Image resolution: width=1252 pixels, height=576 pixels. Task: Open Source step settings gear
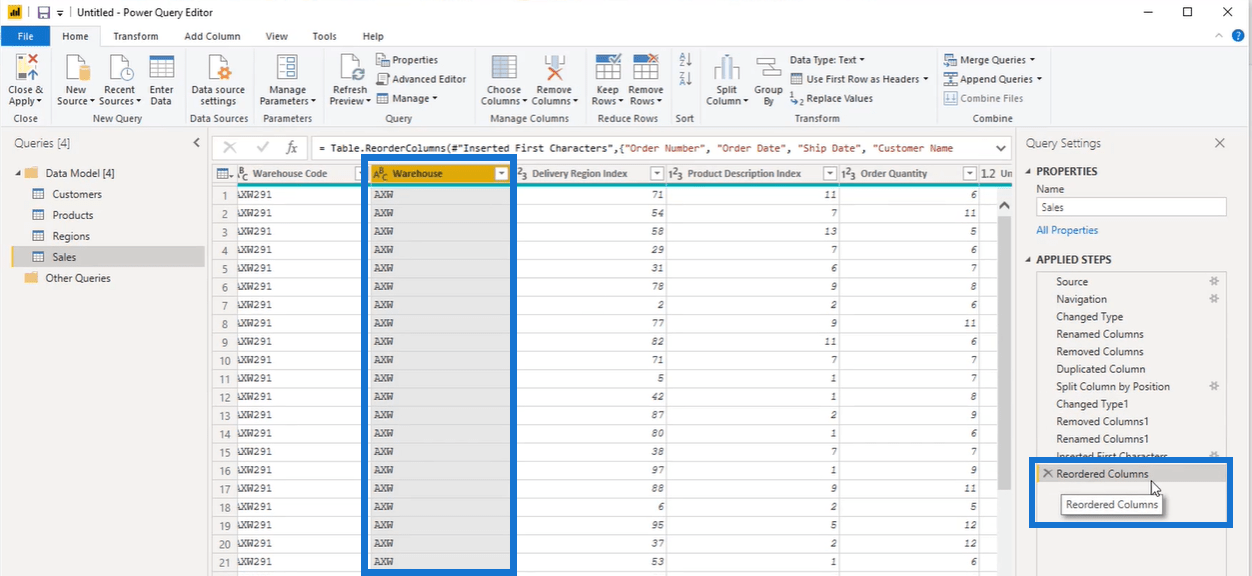1214,282
